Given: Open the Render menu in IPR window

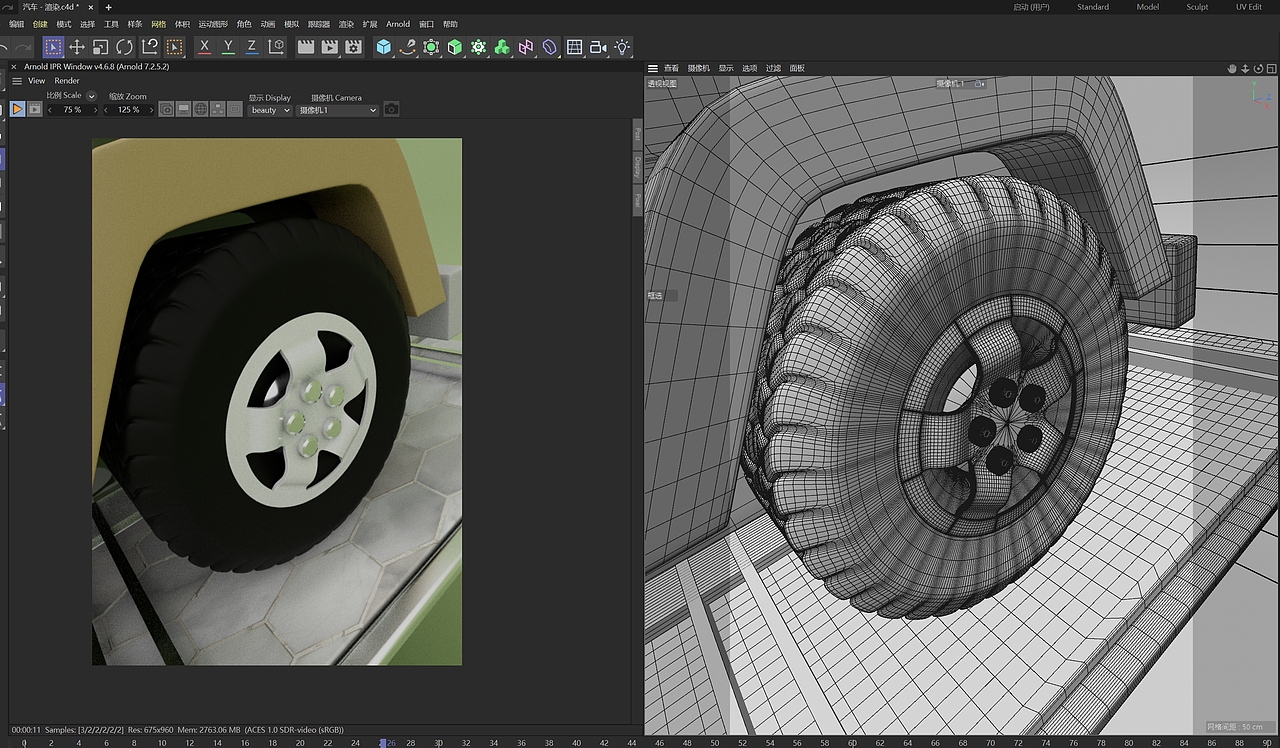Looking at the screenshot, I should click(x=67, y=81).
